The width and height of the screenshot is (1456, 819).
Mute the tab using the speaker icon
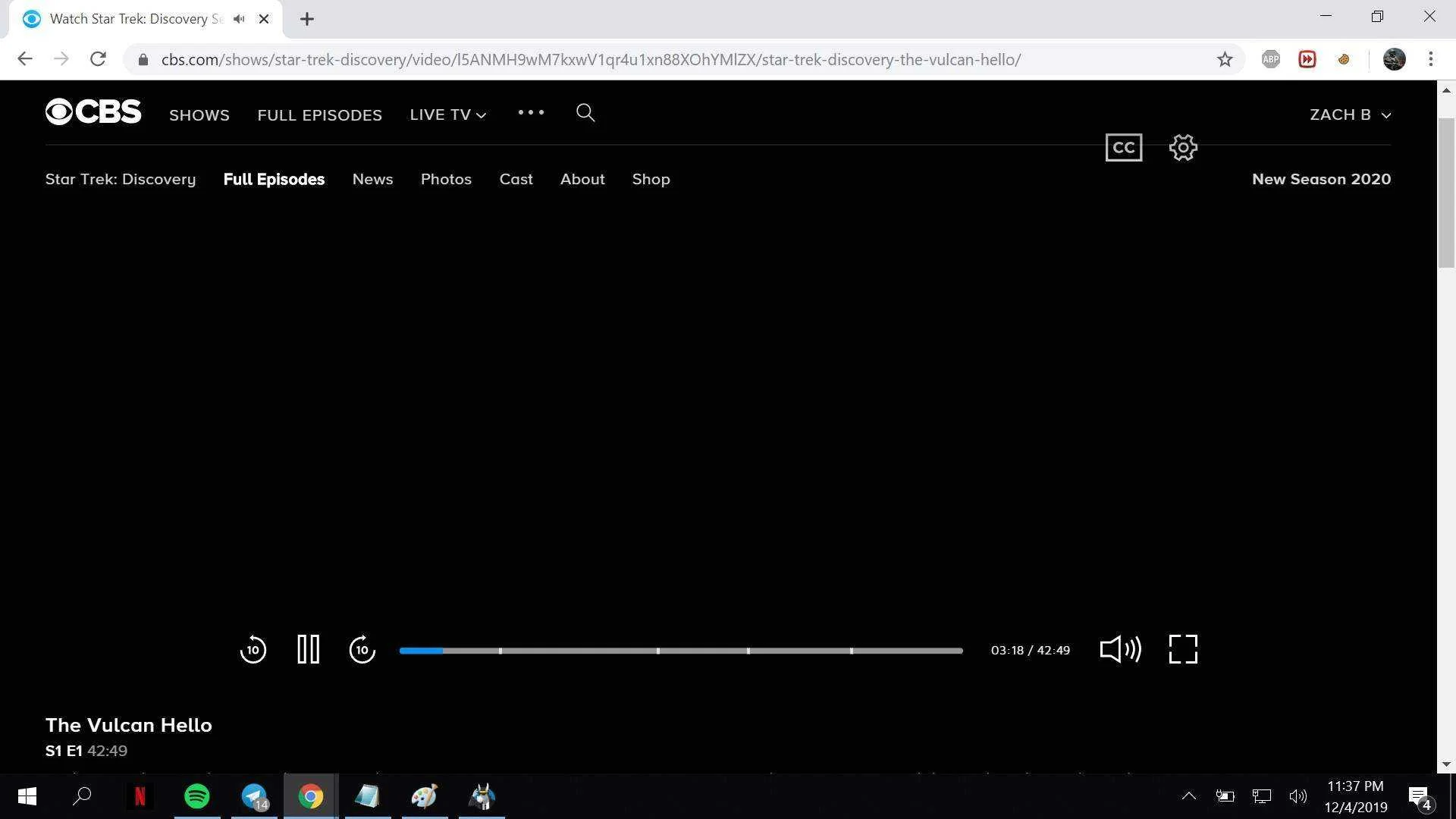coord(239,19)
